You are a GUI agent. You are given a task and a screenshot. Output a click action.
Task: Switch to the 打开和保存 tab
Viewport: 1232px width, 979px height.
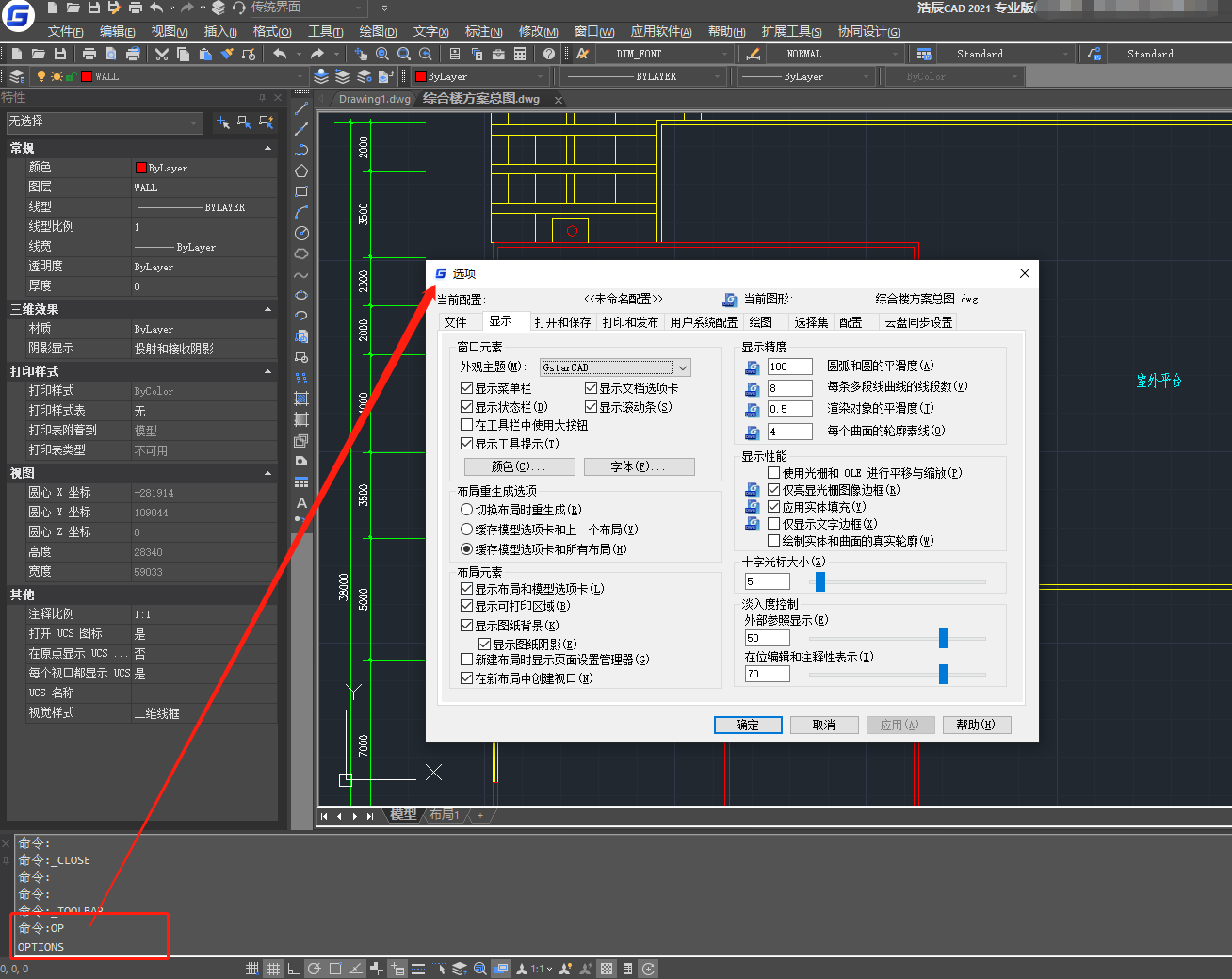(564, 320)
